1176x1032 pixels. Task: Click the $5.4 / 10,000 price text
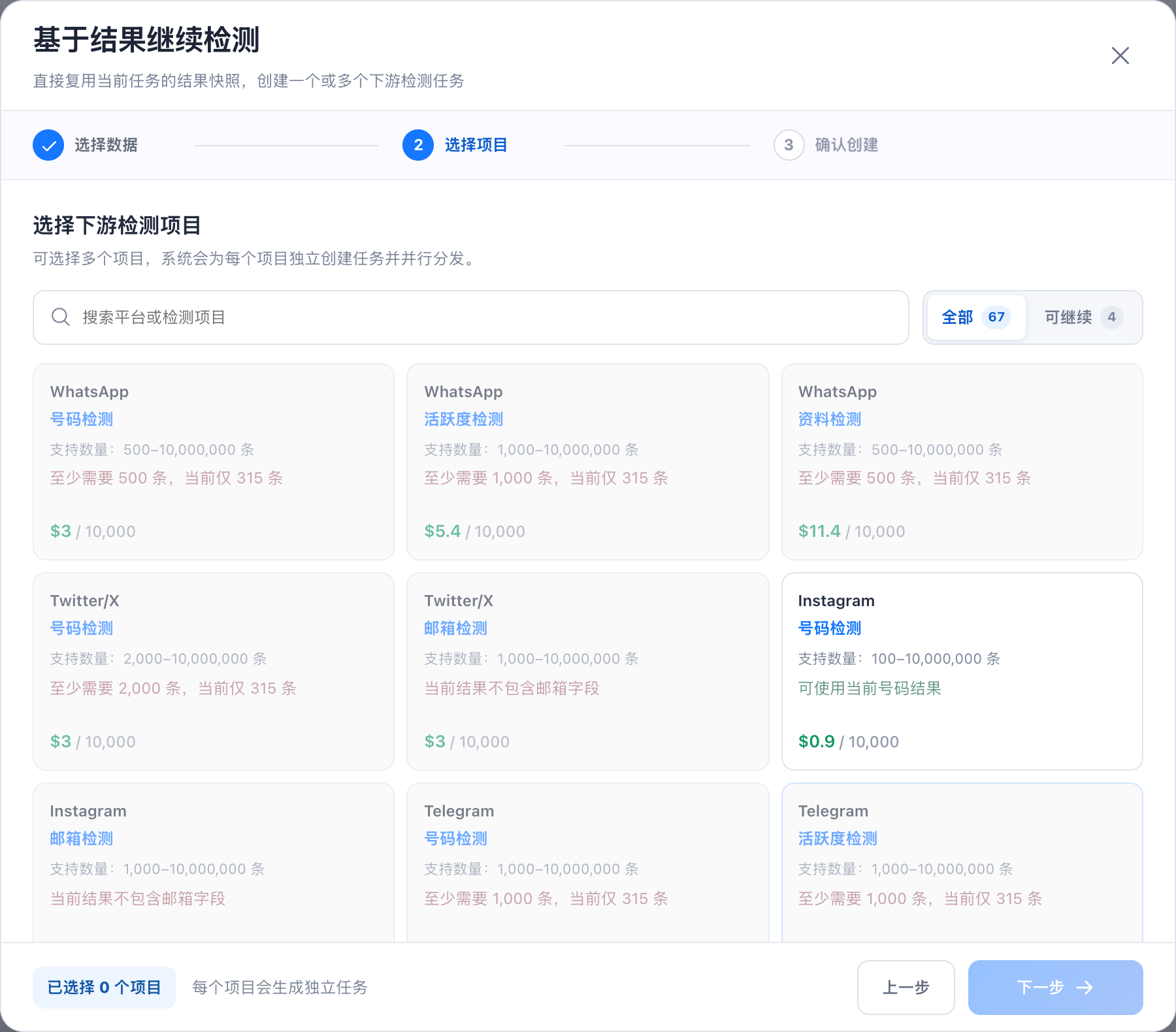coord(475,531)
